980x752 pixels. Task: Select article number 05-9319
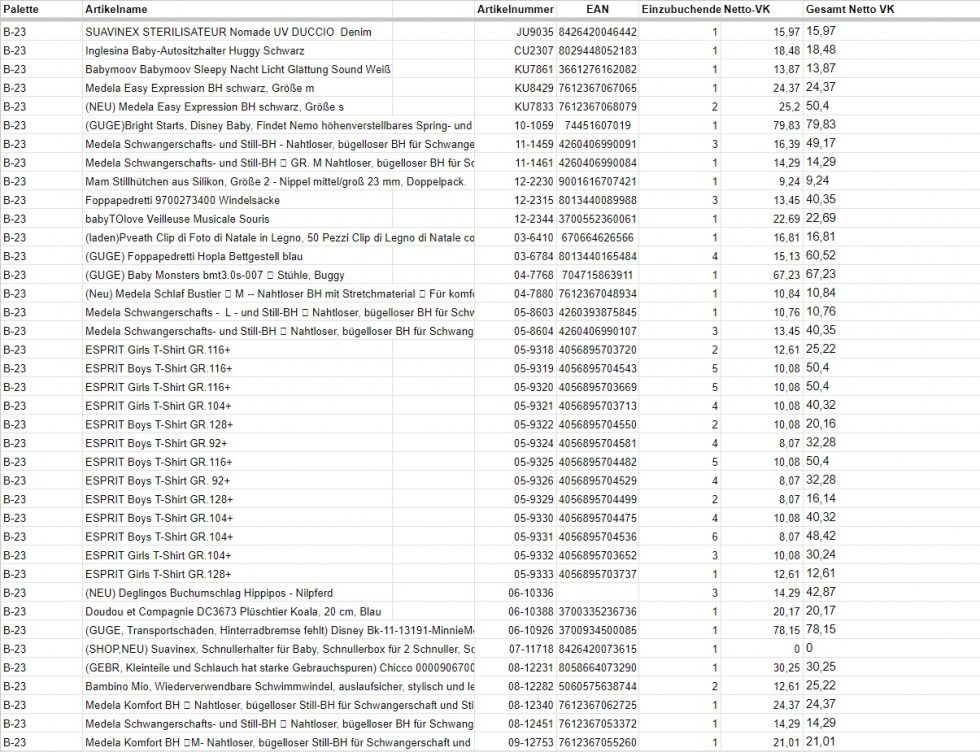[x=534, y=369]
